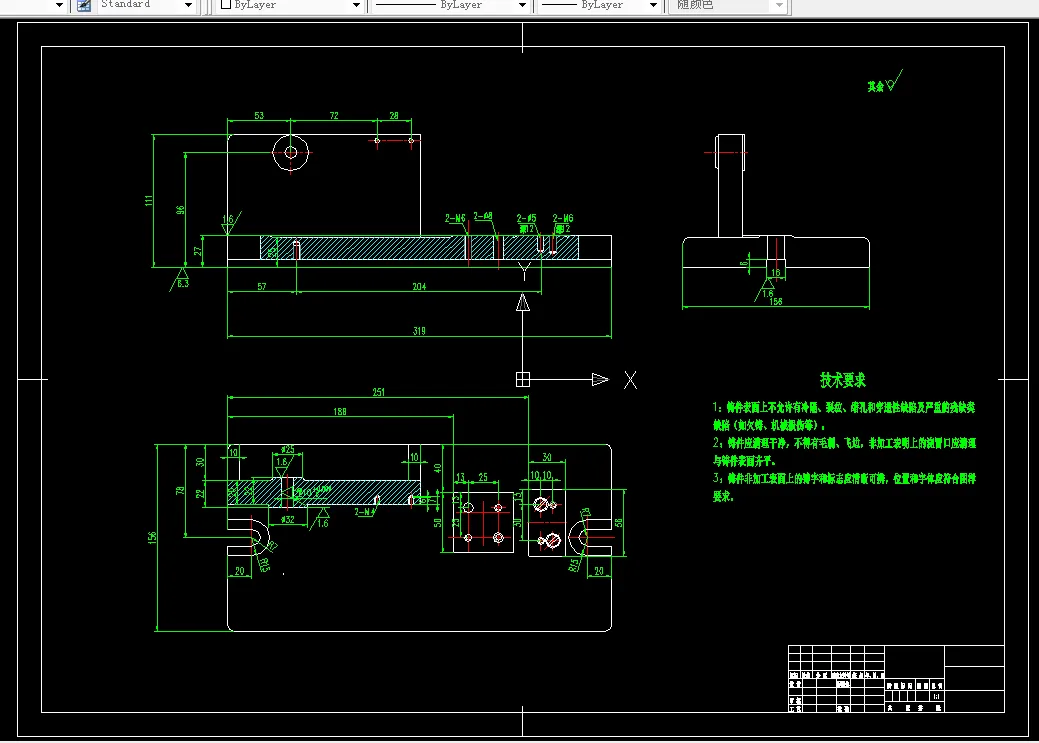Viewport: 1039px width, 743px height.
Task: Click the X axis label of the UCS
Action: [x=630, y=380]
